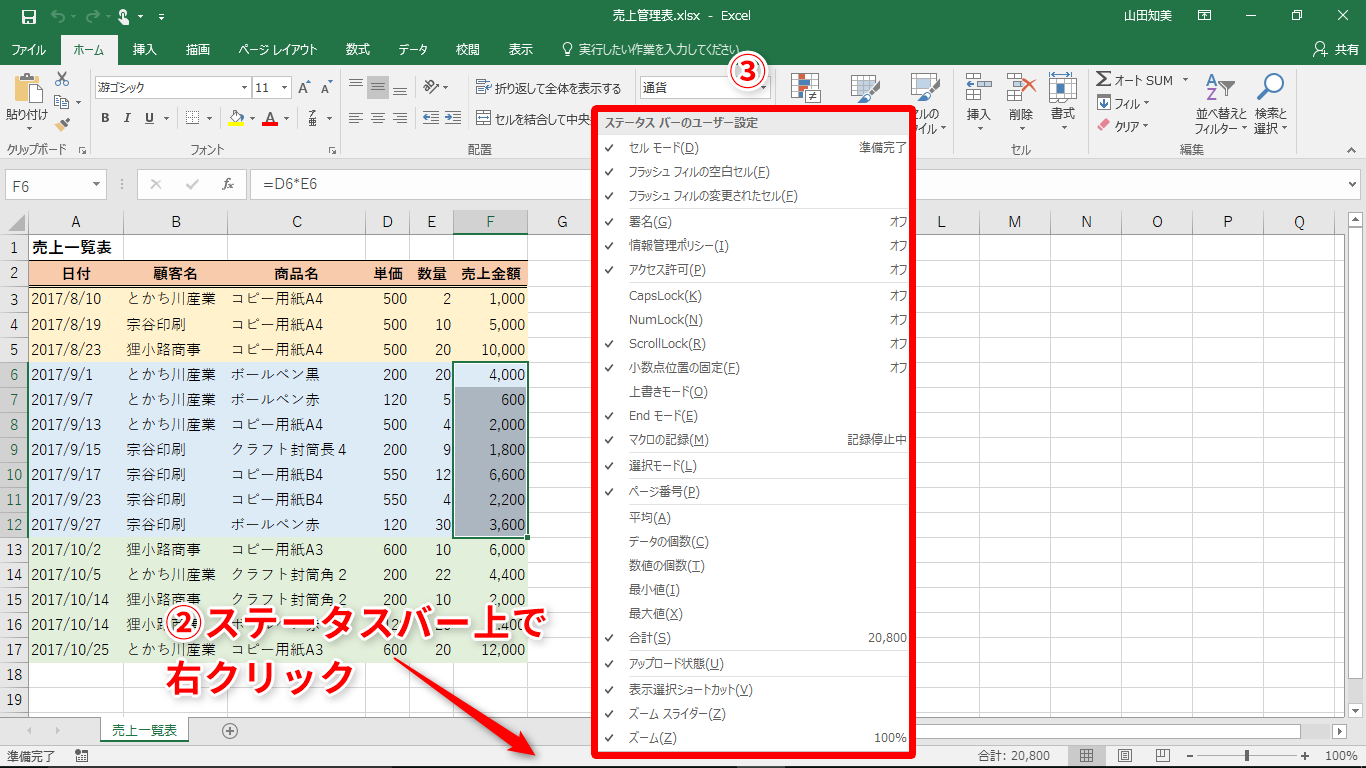Switch to Normal view in status bar
This screenshot has width=1366, height=768.
1087,756
